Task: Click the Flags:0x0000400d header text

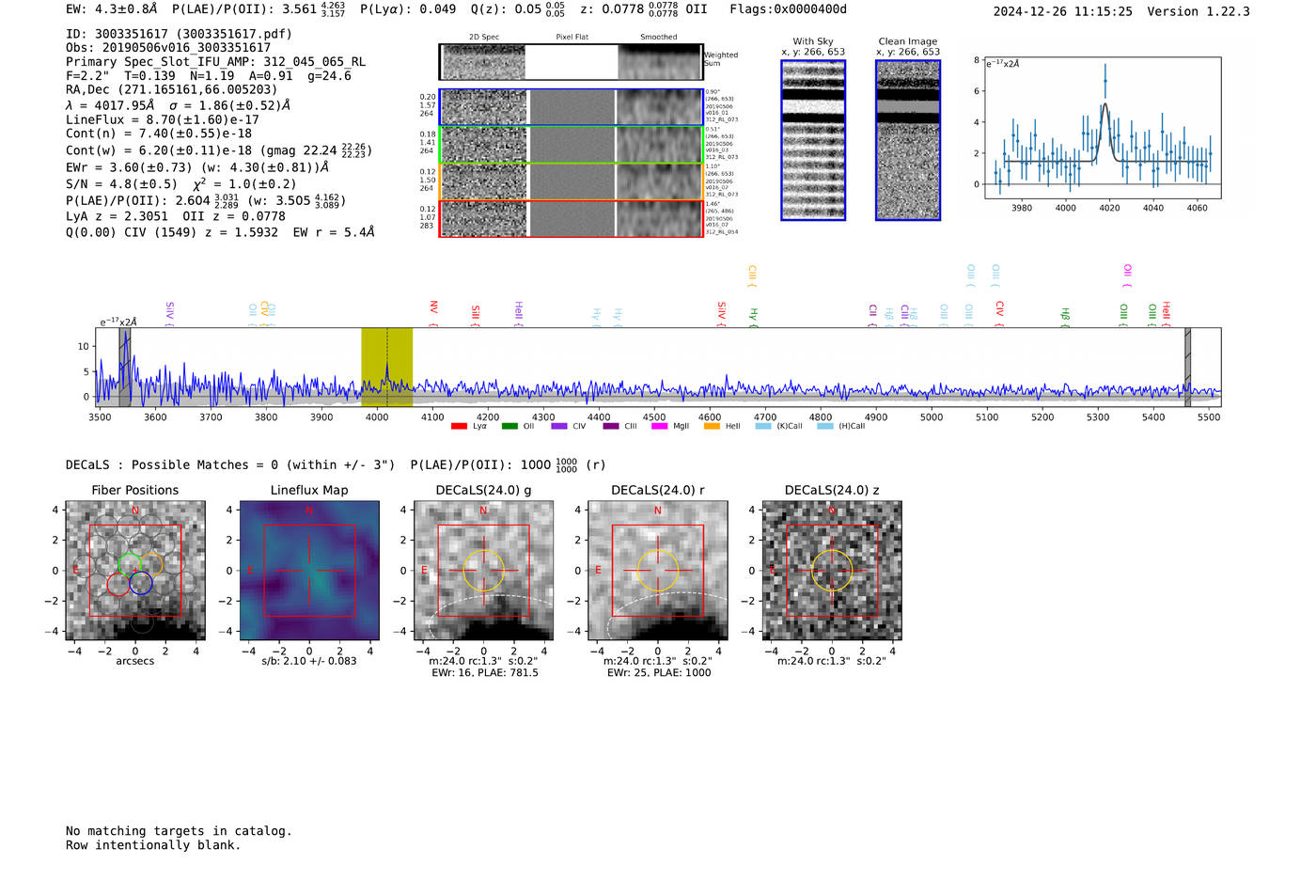Action: 788,9
